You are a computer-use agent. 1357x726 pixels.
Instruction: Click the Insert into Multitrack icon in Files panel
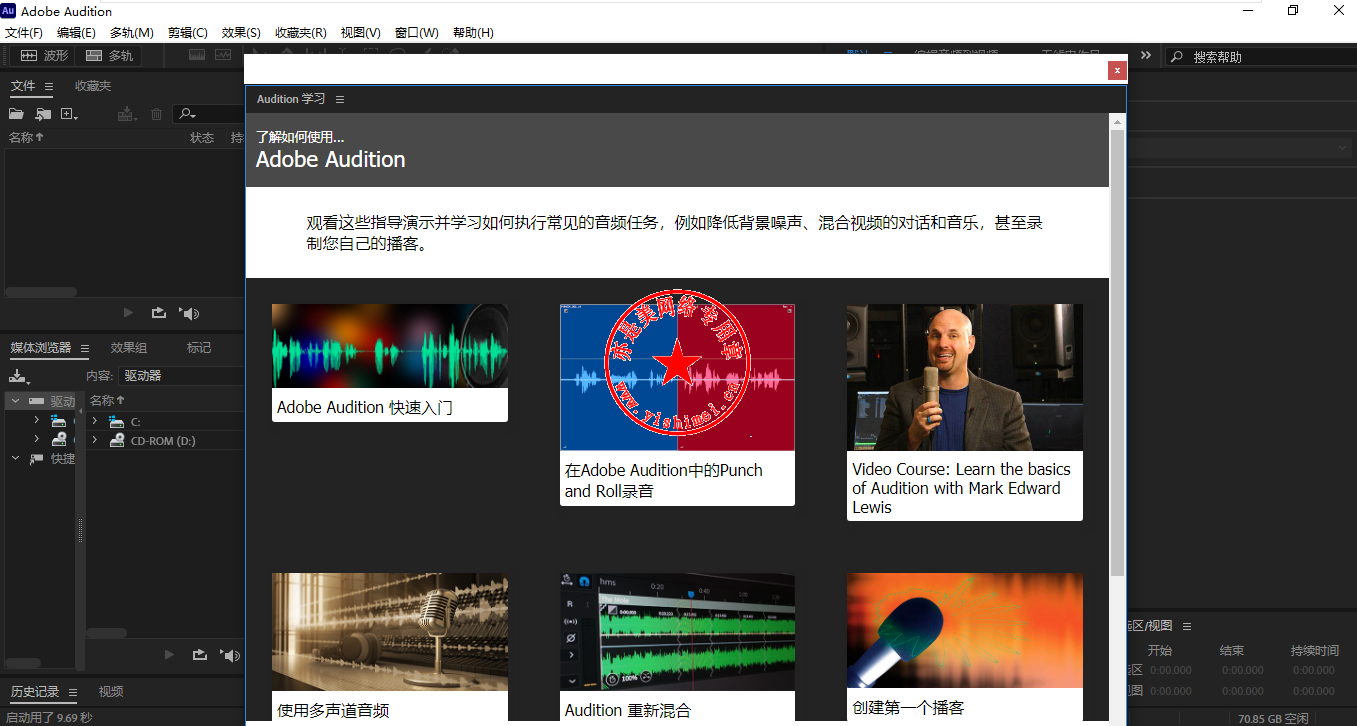click(x=127, y=114)
